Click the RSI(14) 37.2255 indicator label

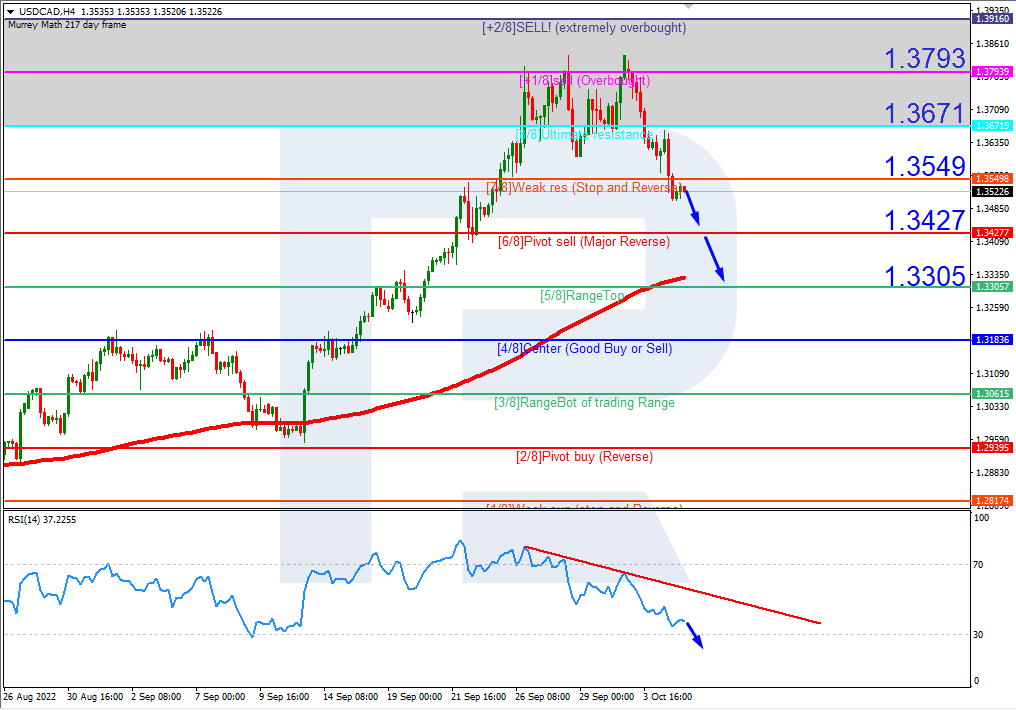coord(45,518)
